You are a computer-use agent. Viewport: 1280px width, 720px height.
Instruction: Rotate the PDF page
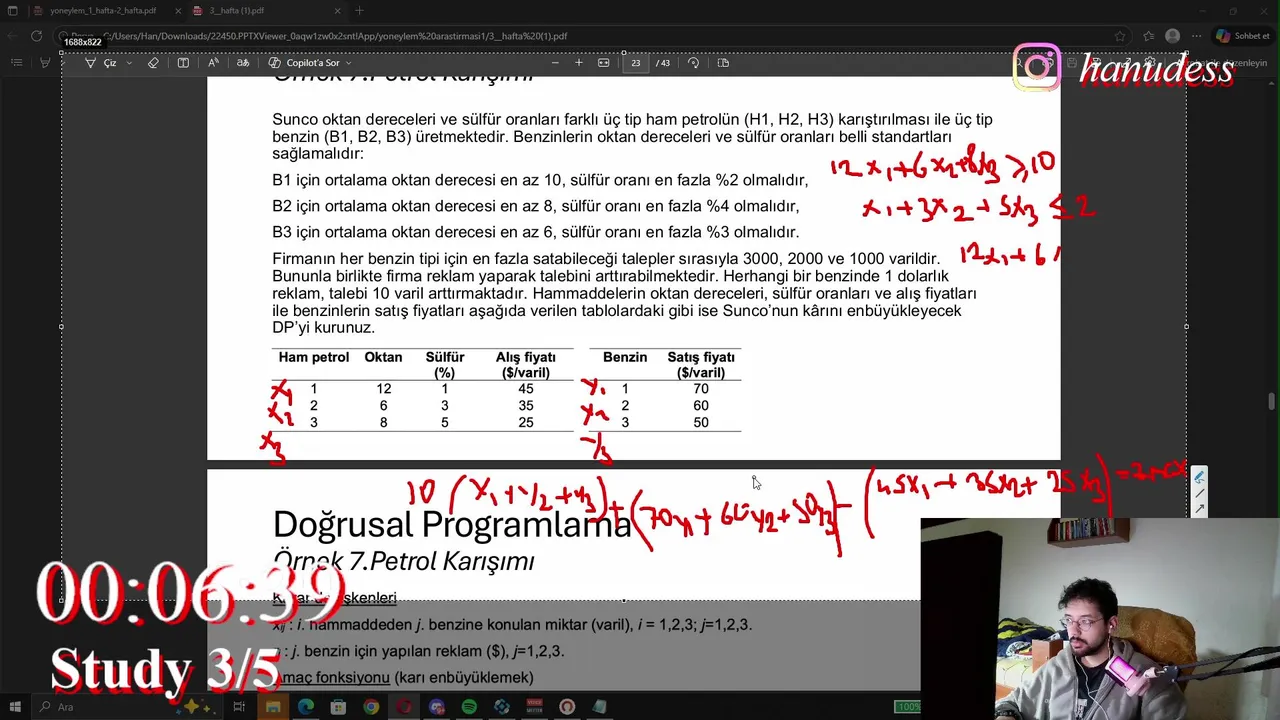[693, 63]
